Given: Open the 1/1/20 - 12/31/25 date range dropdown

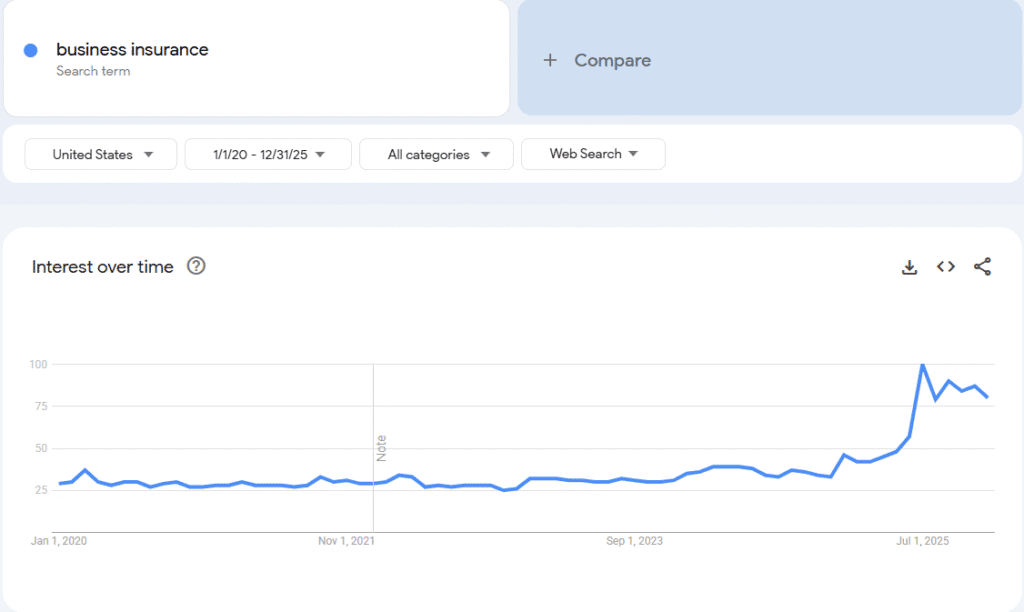Looking at the screenshot, I should coord(268,154).
